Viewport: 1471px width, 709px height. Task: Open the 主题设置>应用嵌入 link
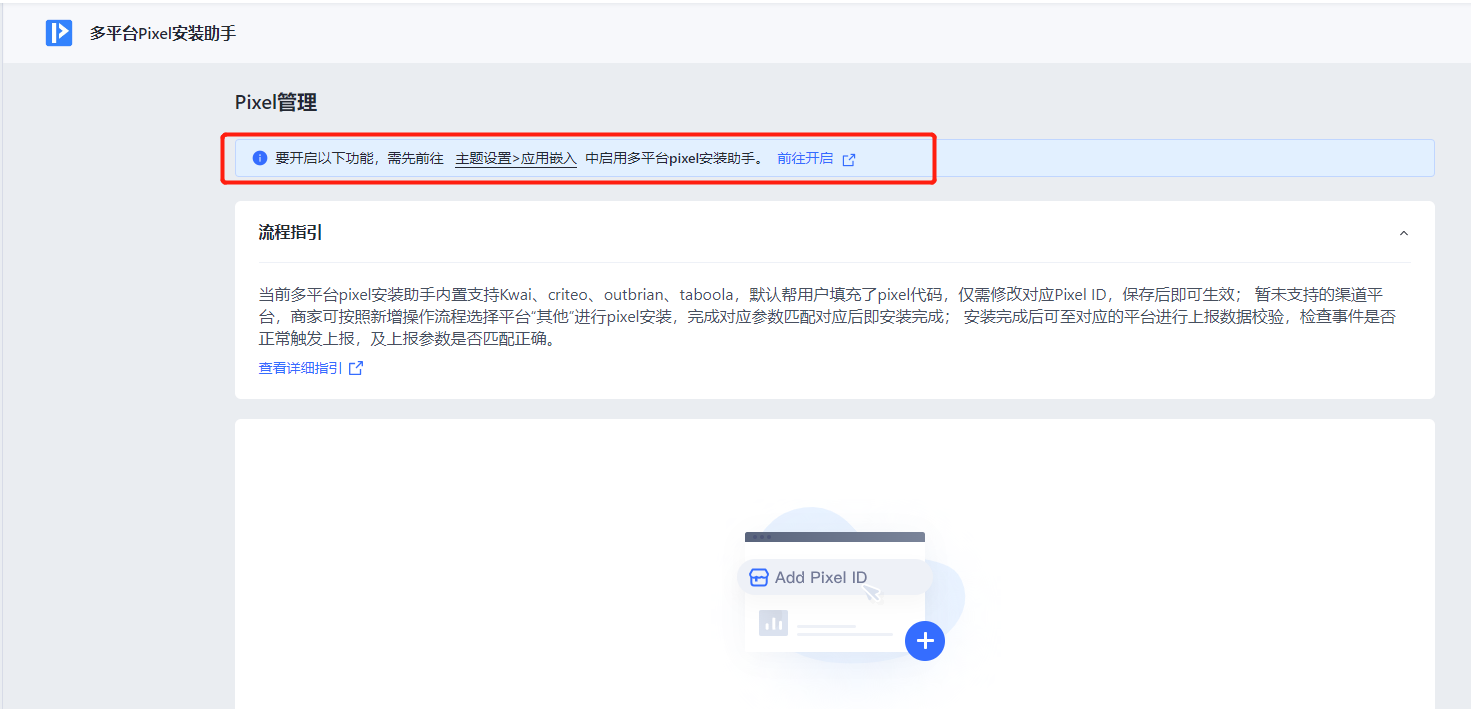tap(515, 158)
